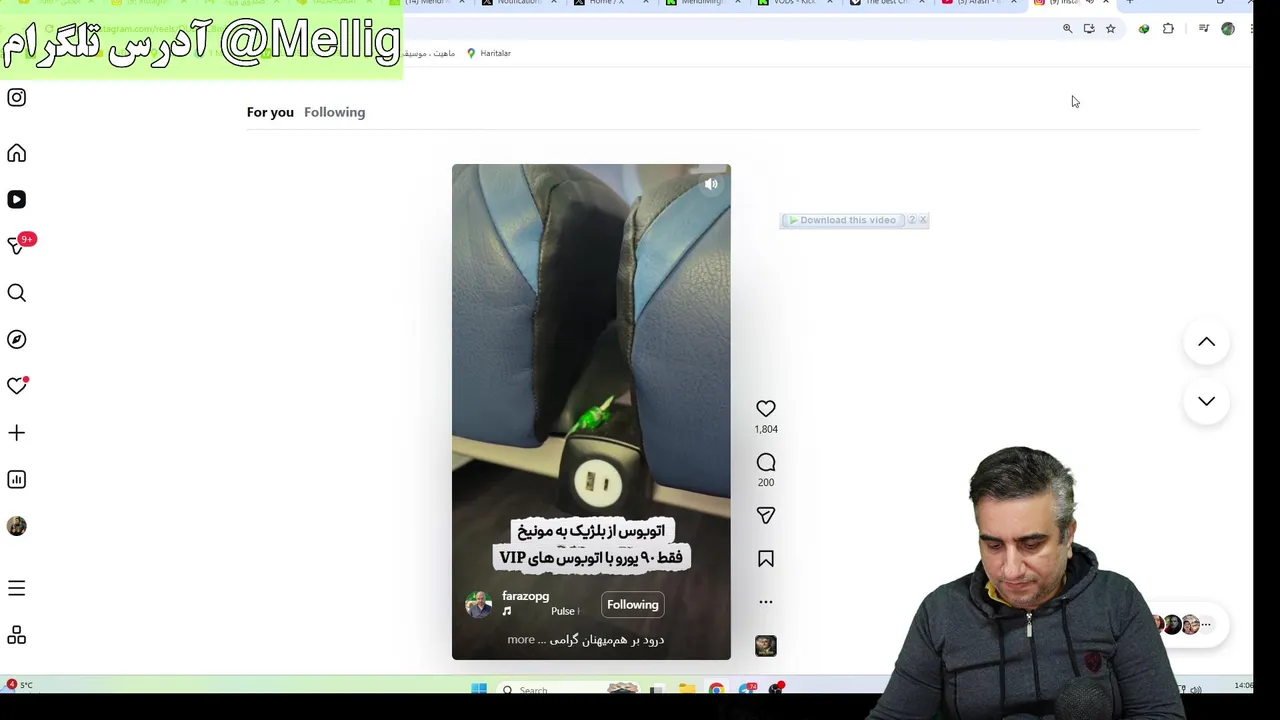
Task: Open Meta apps grid icon
Action: pyautogui.click(x=17, y=635)
